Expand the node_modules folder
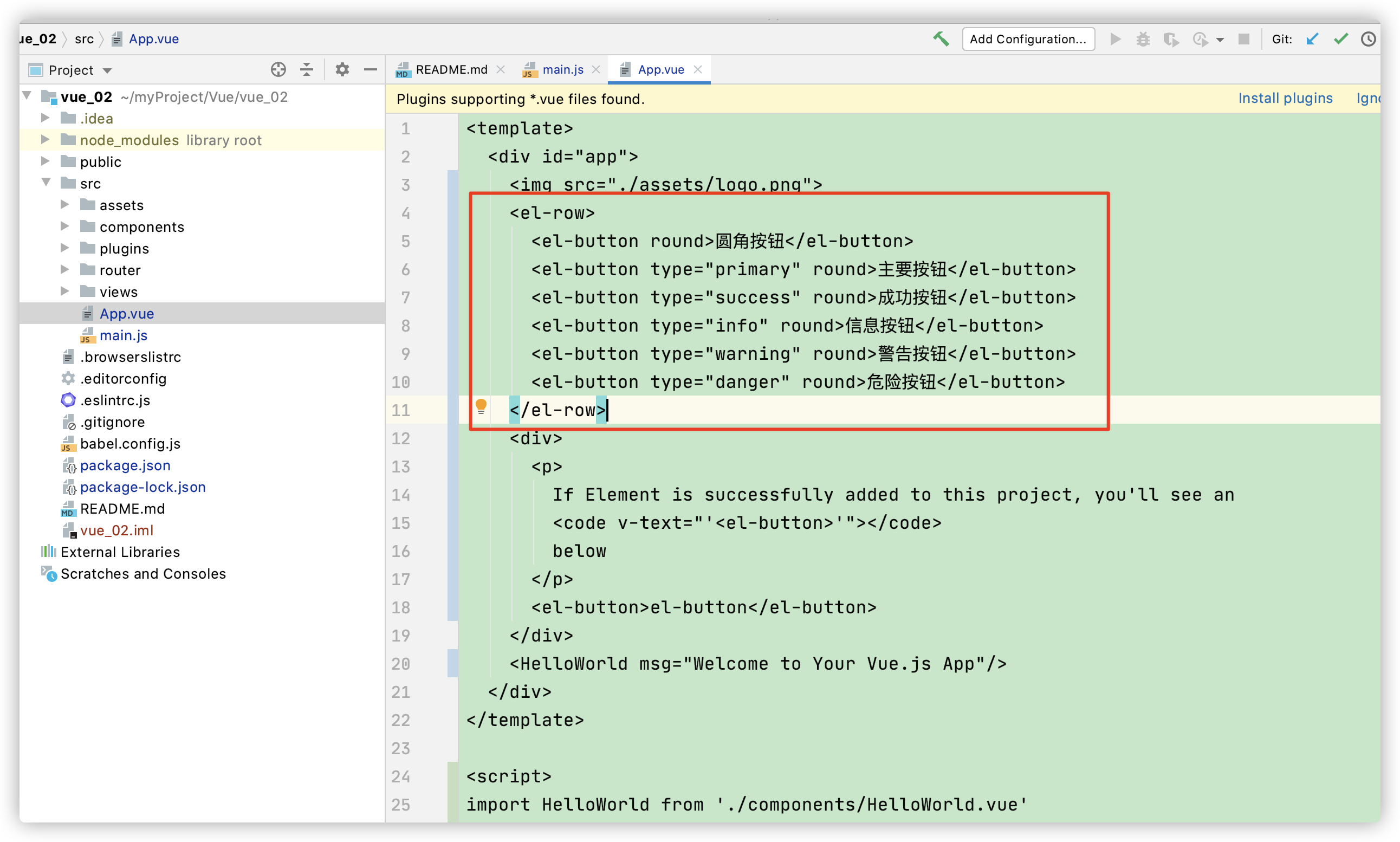This screenshot has width=1400, height=842. (46, 140)
